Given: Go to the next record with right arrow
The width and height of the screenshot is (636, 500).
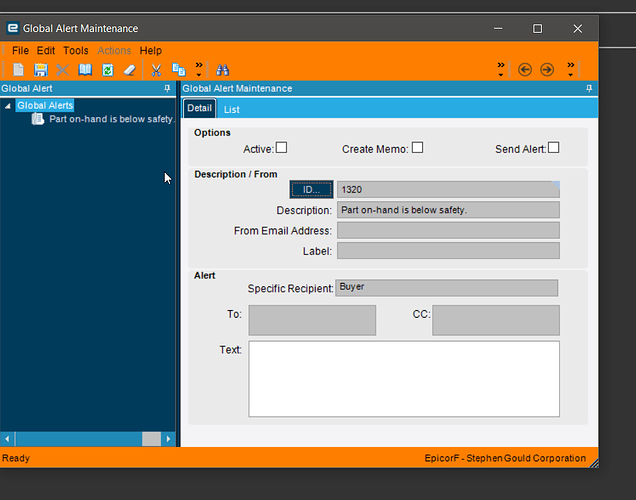Looking at the screenshot, I should coord(547,70).
